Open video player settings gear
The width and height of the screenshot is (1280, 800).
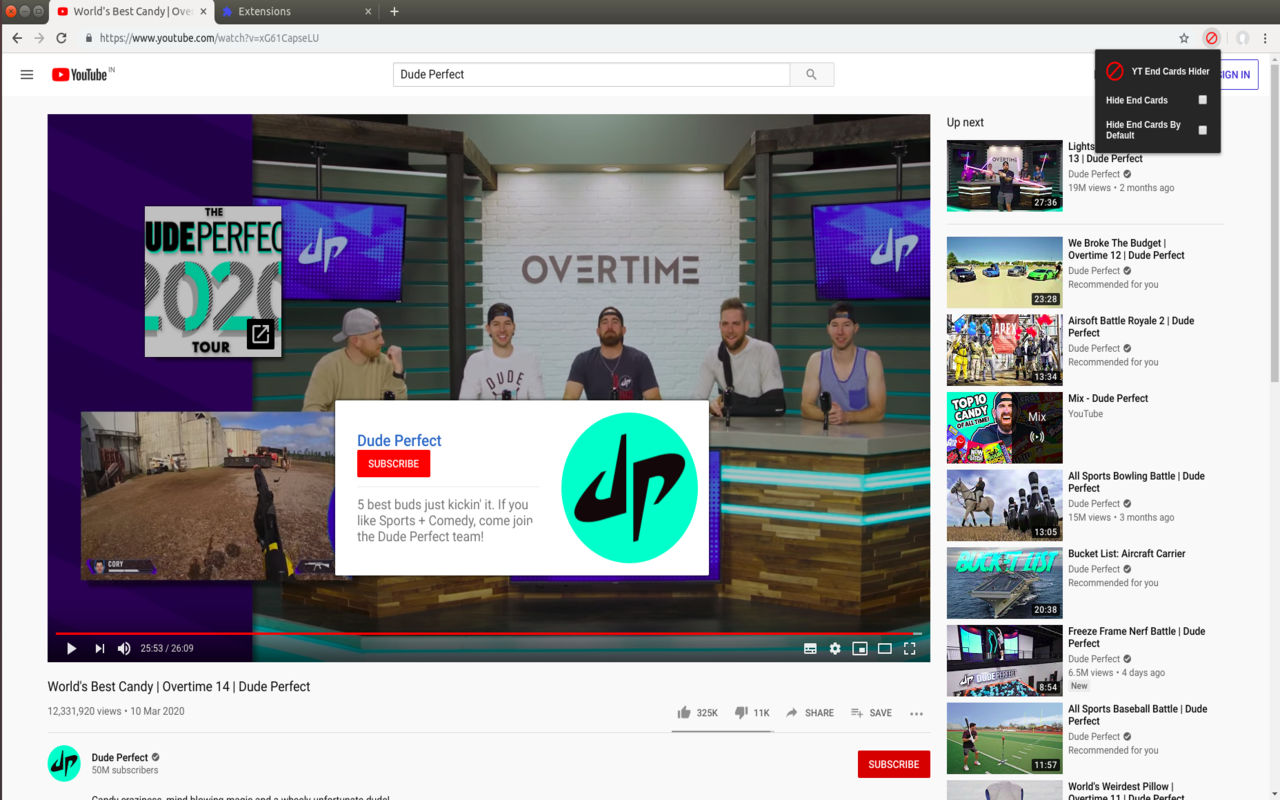pyautogui.click(x=835, y=648)
